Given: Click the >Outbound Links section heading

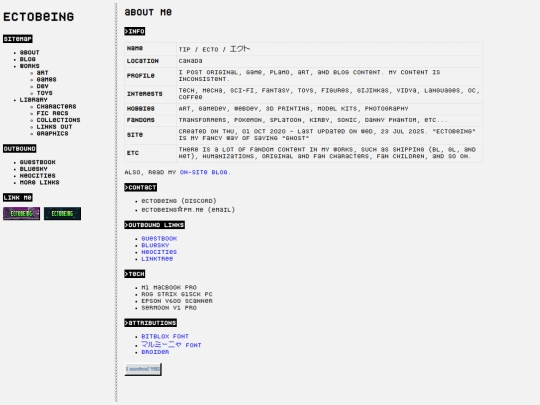Looking at the screenshot, I should click(x=155, y=225).
